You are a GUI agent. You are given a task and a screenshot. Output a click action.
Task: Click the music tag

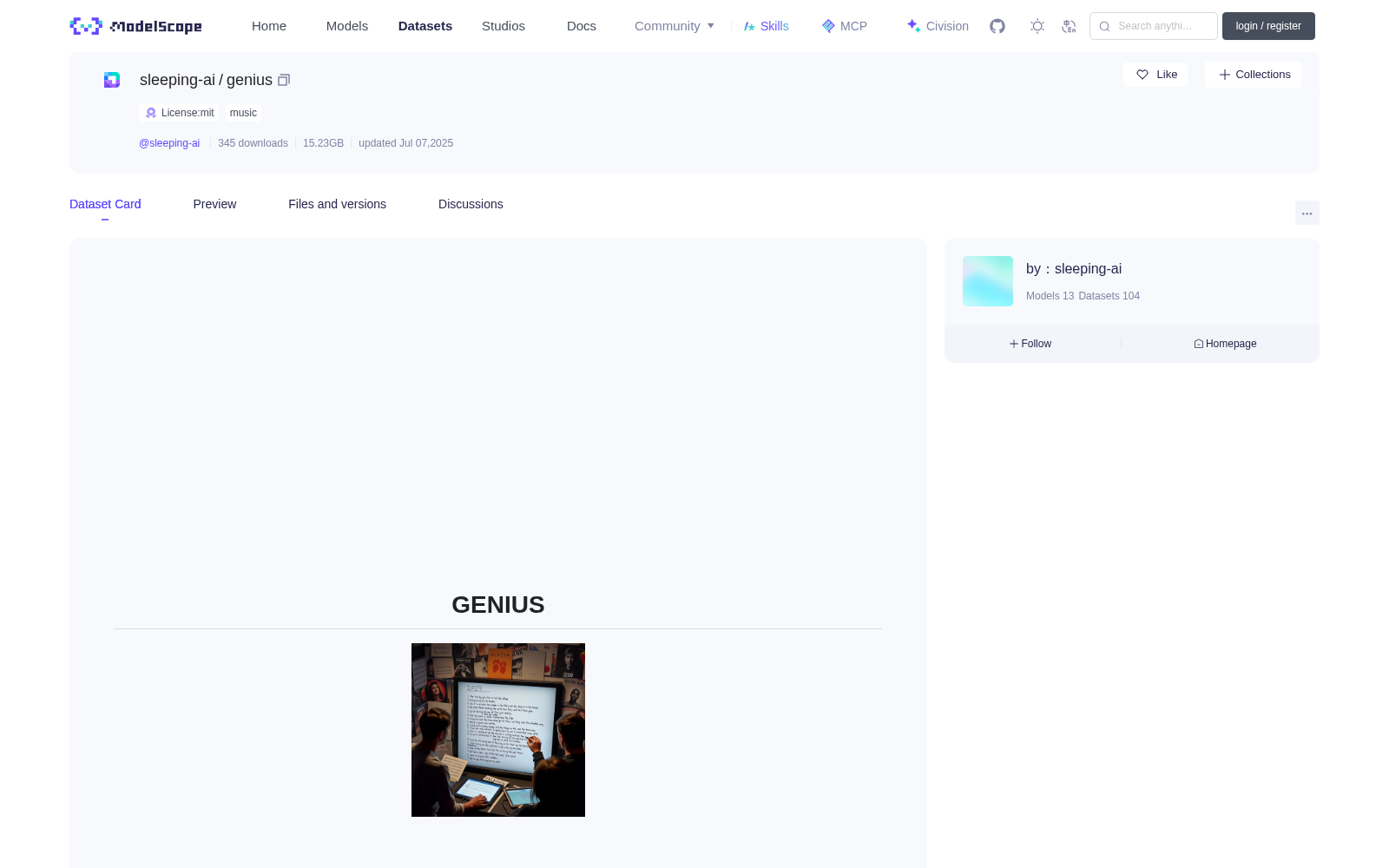tap(243, 113)
